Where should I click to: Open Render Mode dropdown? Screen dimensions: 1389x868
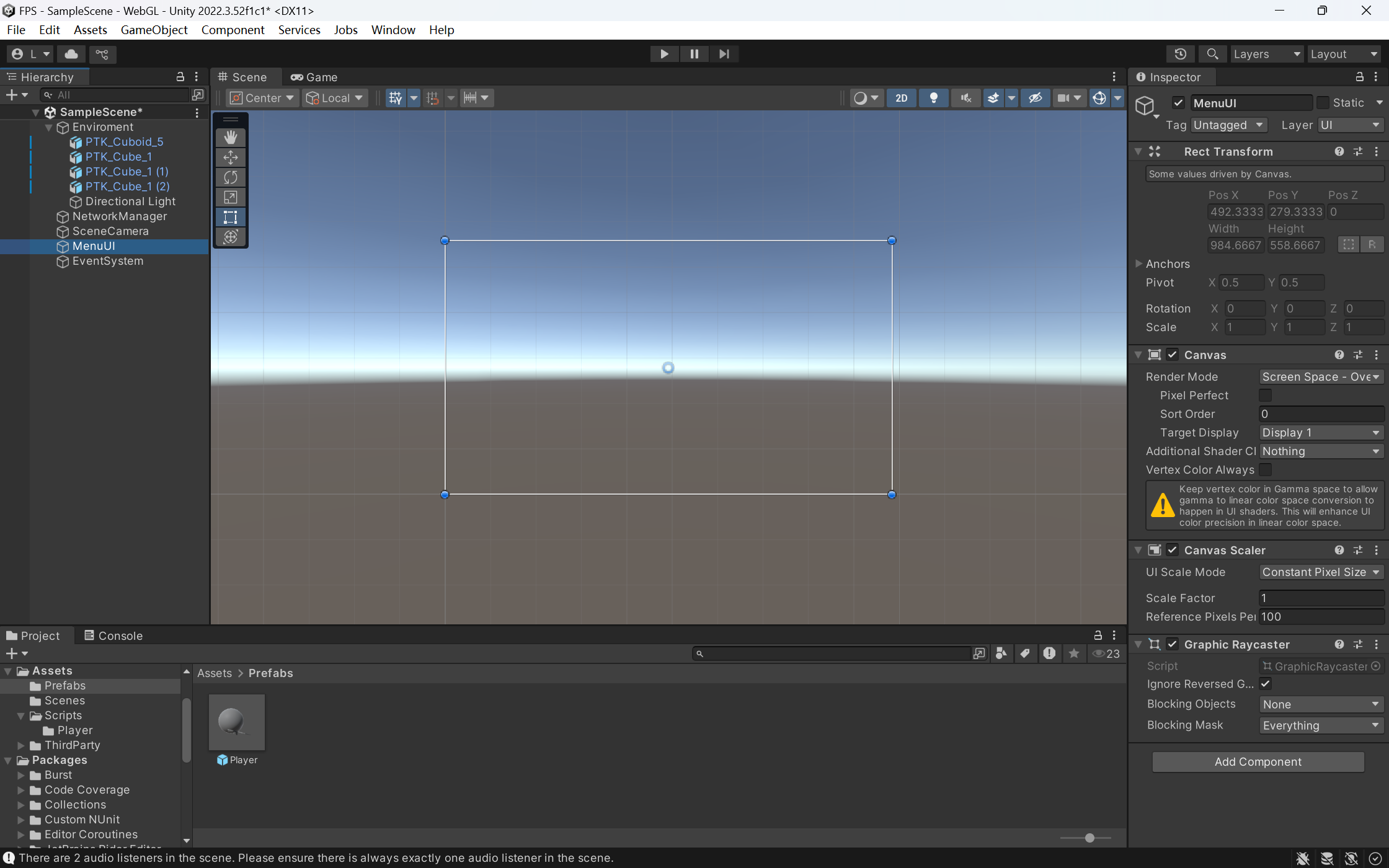pos(1321,377)
